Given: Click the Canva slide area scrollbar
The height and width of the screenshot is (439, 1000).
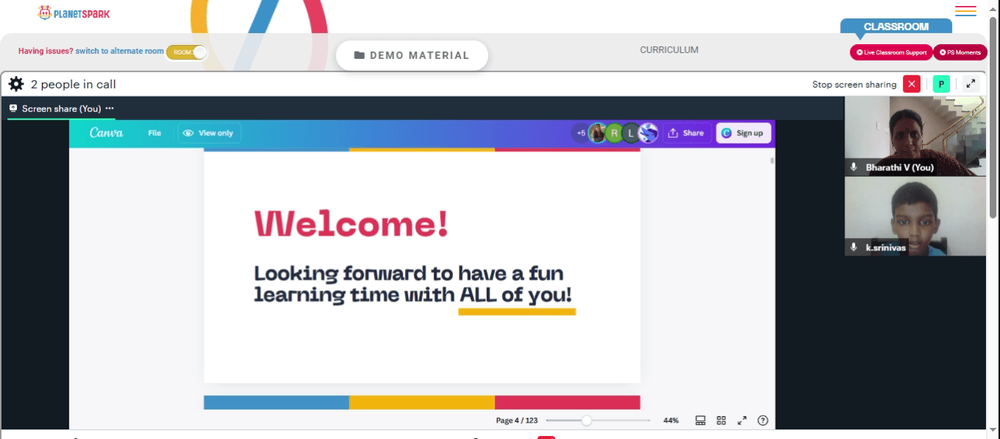Looking at the screenshot, I should (x=772, y=161).
